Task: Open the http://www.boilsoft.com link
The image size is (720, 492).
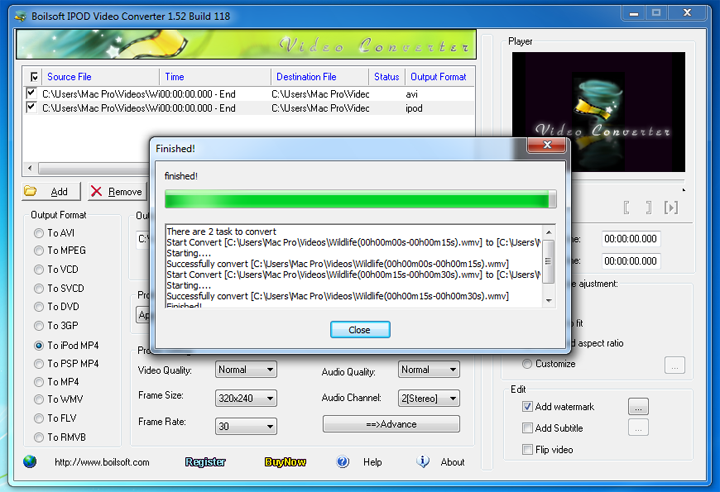Action: click(x=102, y=462)
